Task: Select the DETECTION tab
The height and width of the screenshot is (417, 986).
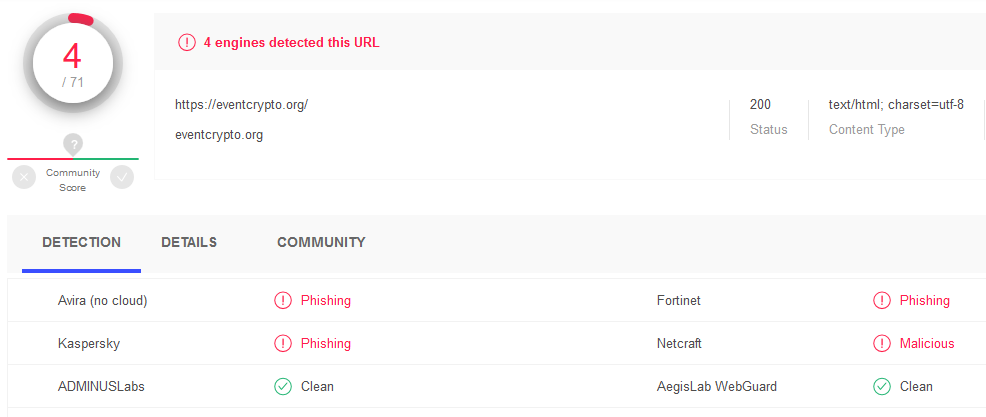Action: [x=81, y=242]
